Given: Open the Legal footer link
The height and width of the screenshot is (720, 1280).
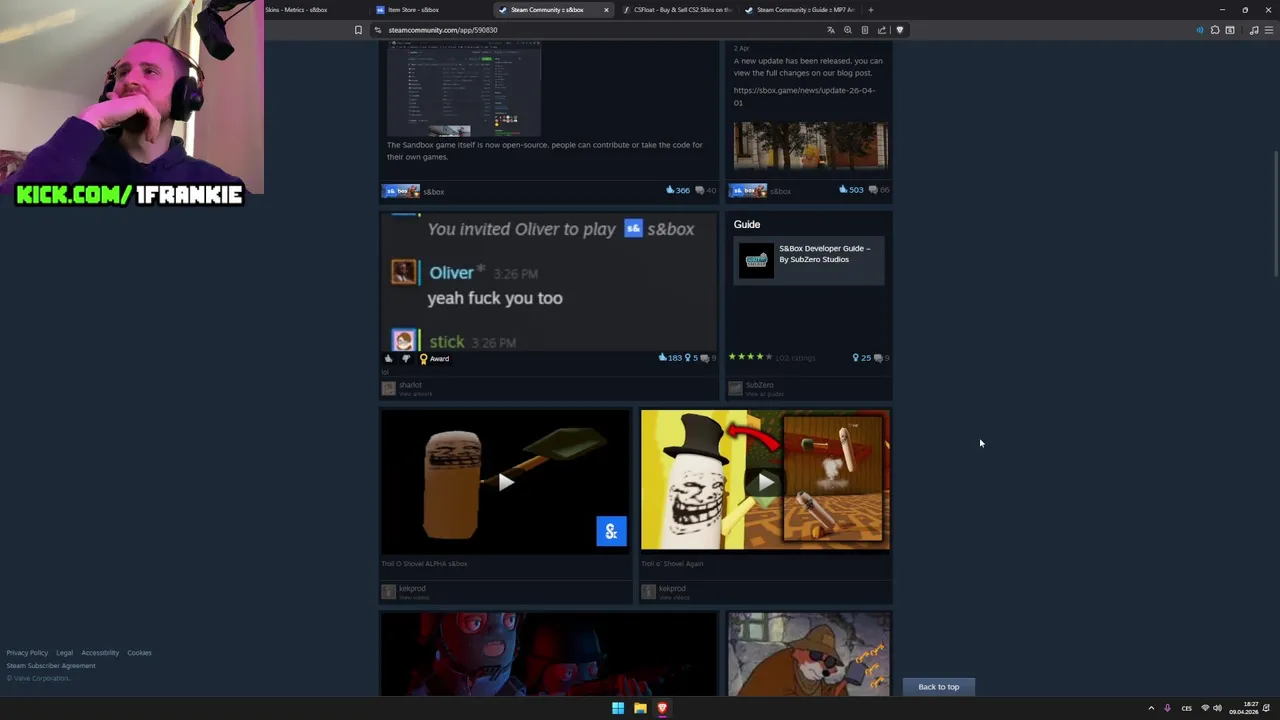Looking at the screenshot, I should (x=64, y=653).
